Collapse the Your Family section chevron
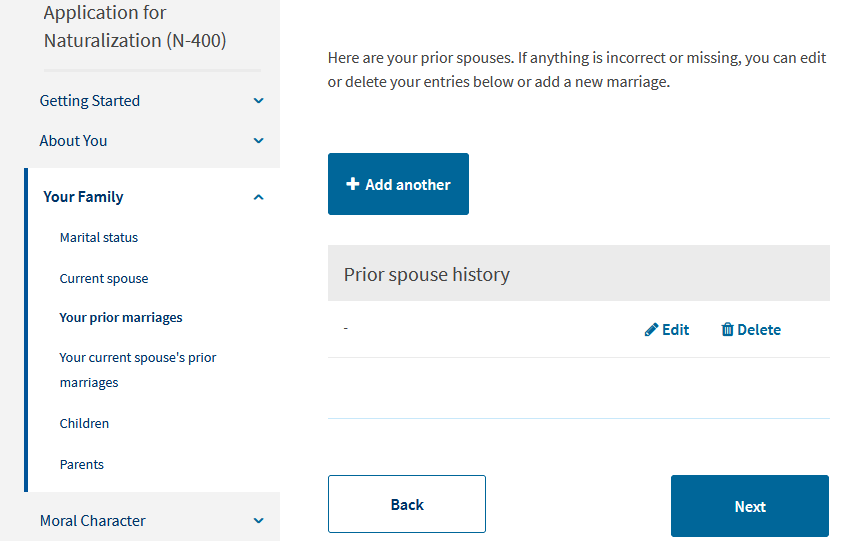The width and height of the screenshot is (858, 541). tap(259, 197)
